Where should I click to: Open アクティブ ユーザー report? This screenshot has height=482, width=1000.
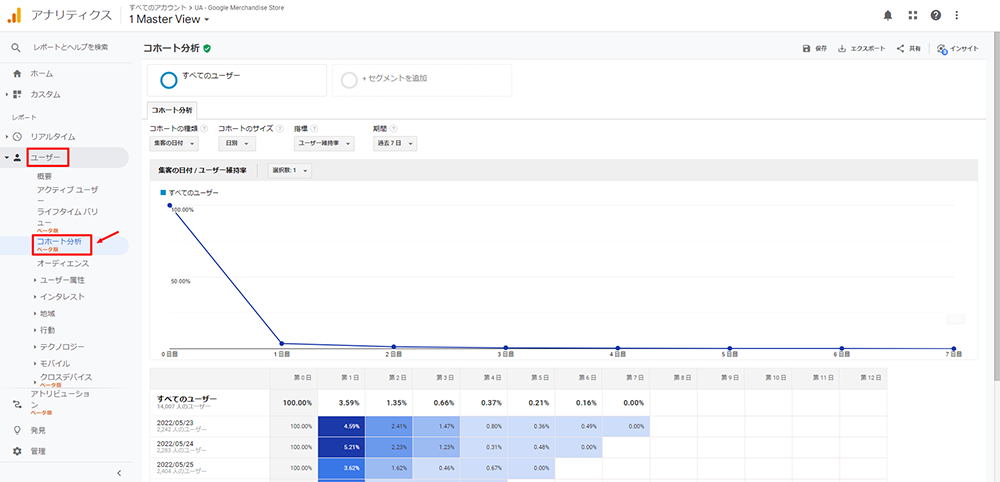click(x=67, y=194)
